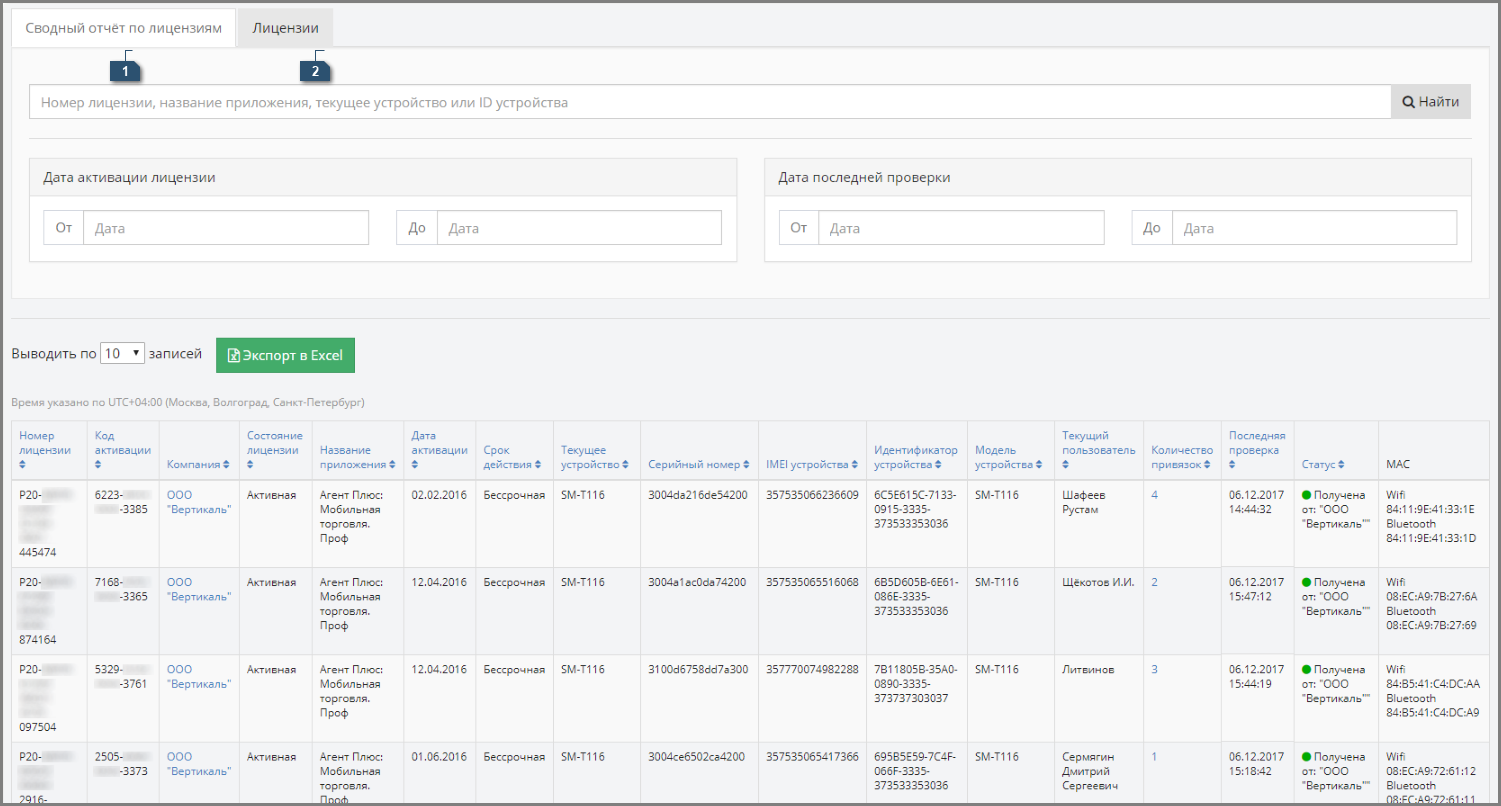Open ООО Вертикаль link in 02.02.2016 row

[x=199, y=502]
